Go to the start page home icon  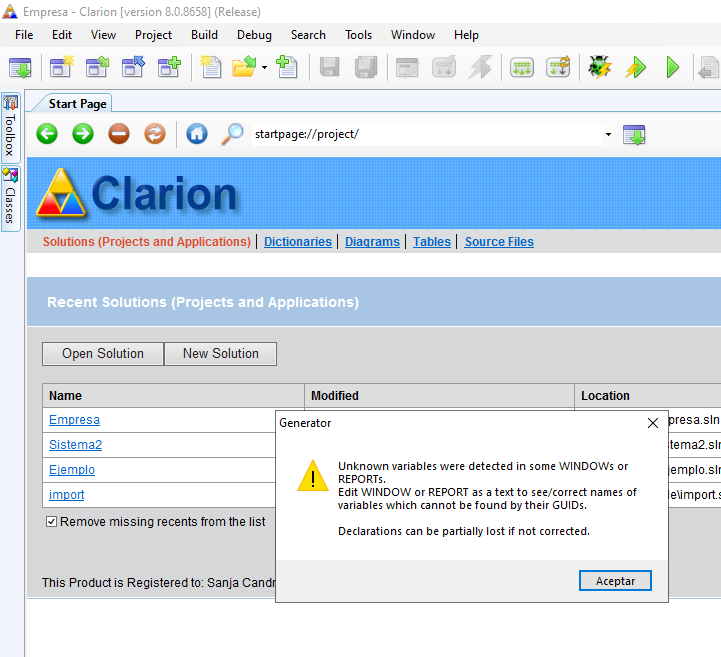point(197,134)
